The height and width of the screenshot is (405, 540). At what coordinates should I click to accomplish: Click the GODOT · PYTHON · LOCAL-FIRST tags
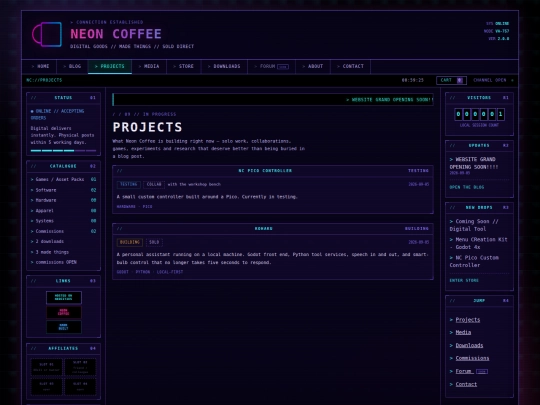[x=150, y=272]
